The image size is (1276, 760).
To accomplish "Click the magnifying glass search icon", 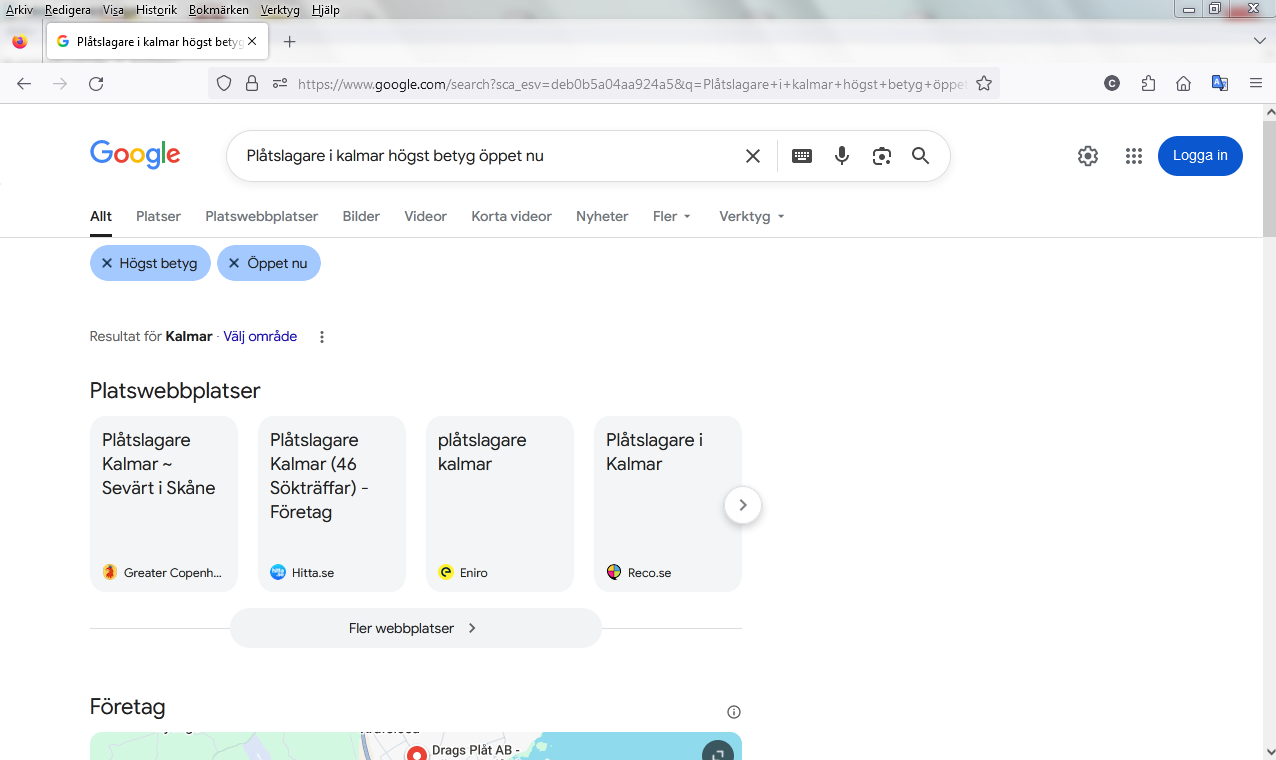I will [920, 156].
